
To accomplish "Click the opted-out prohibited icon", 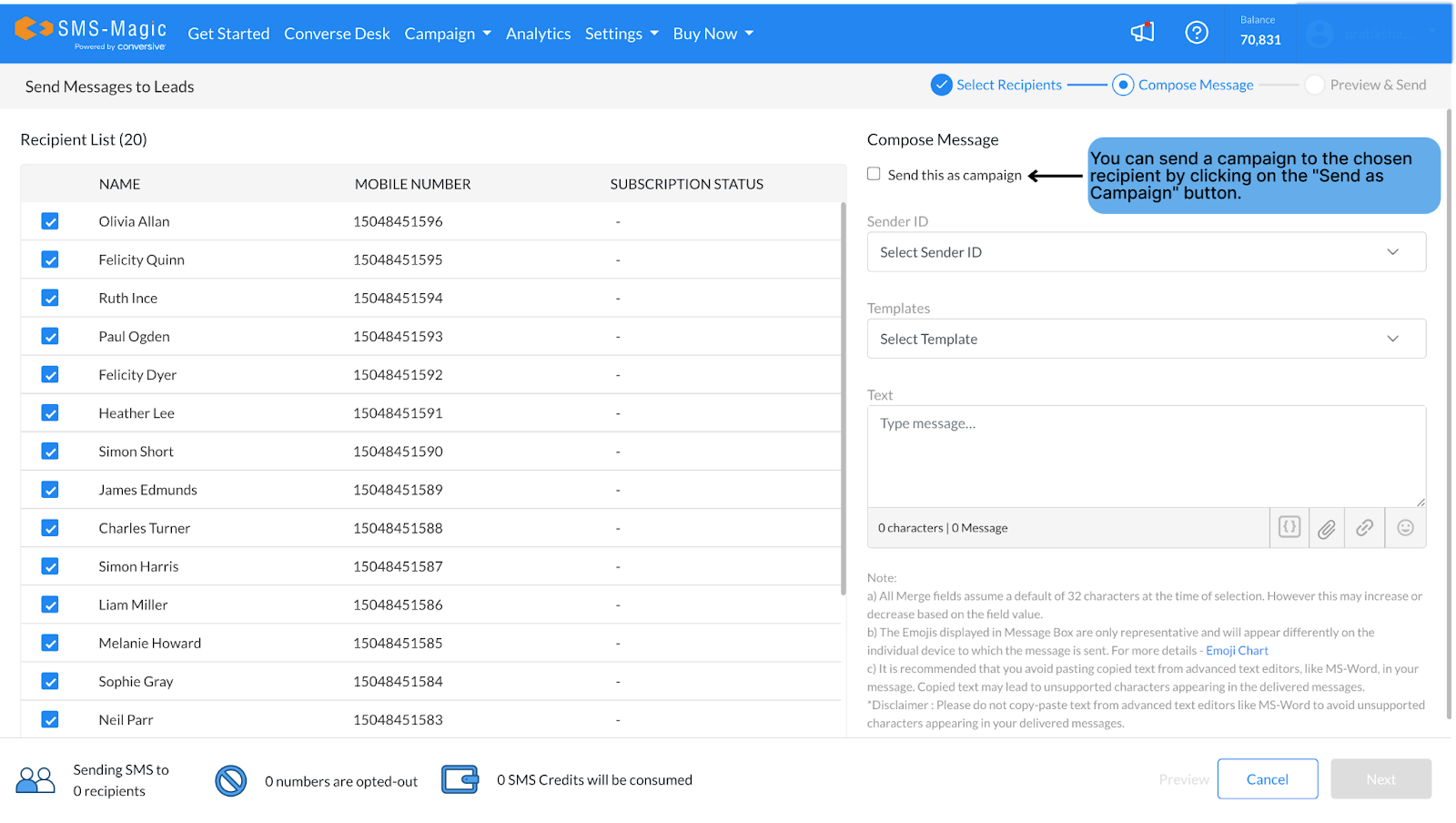I will click(231, 780).
